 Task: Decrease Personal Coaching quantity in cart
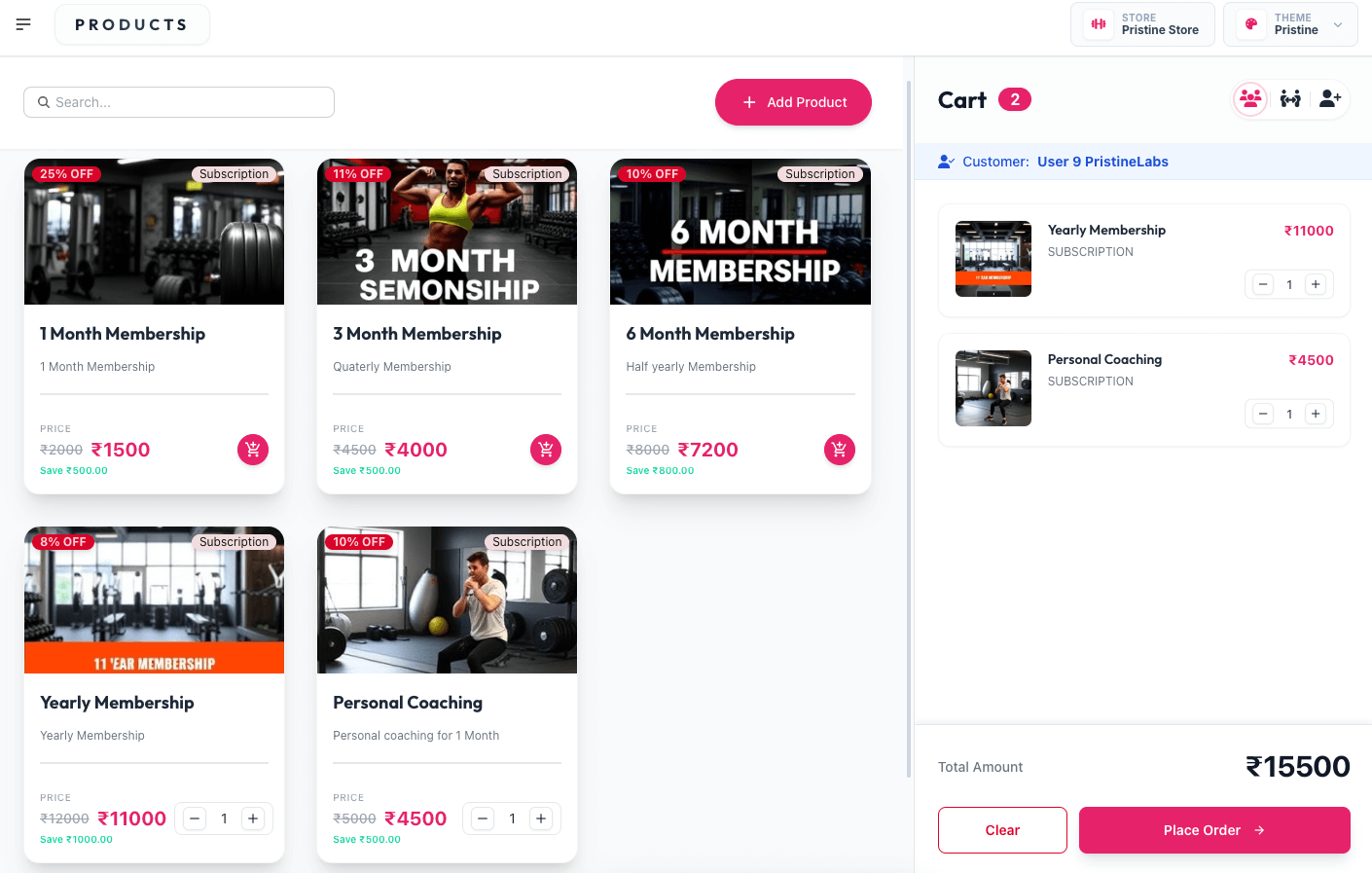click(1262, 414)
